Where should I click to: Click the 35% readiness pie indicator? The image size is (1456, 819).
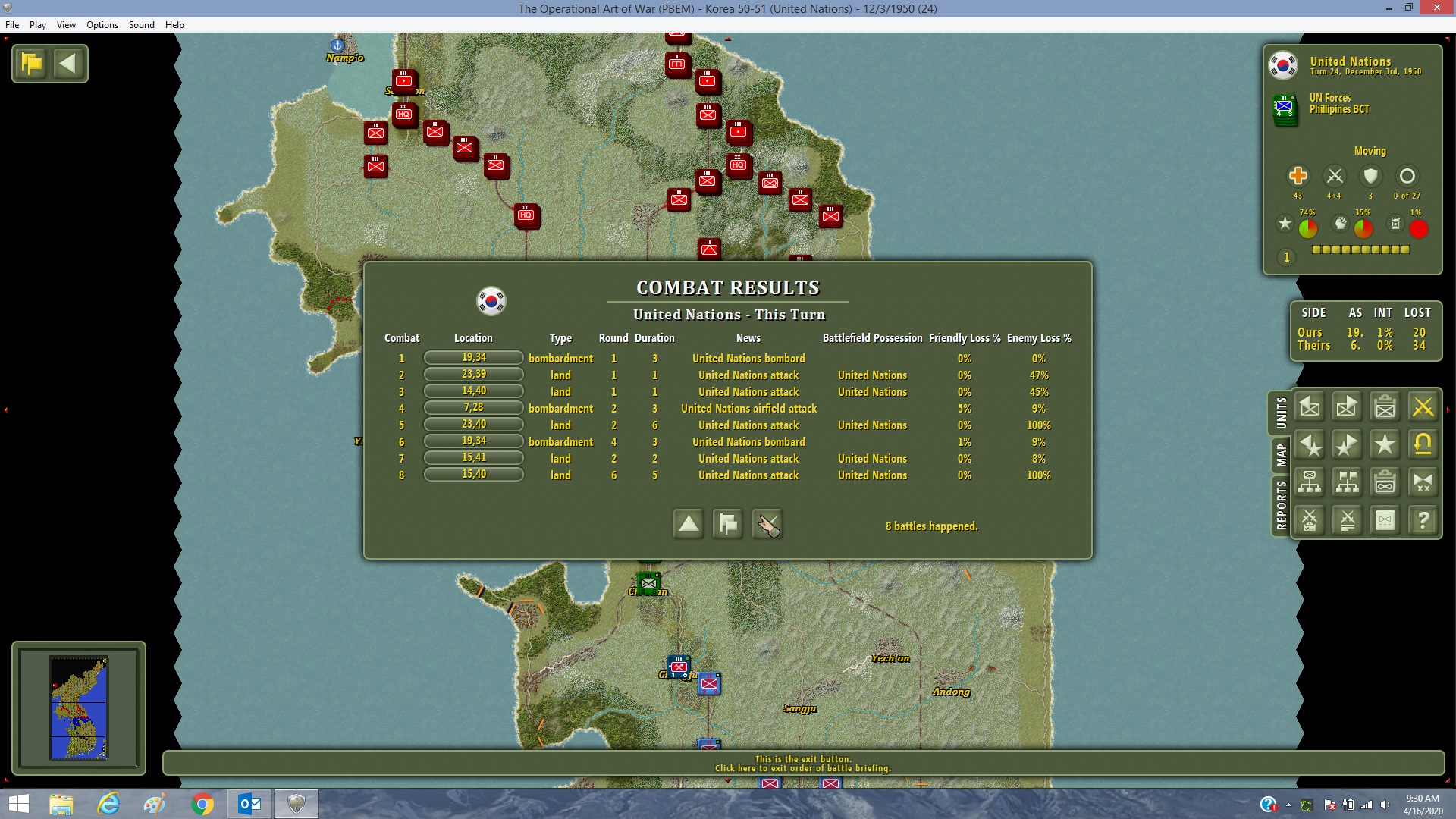pyautogui.click(x=1363, y=228)
